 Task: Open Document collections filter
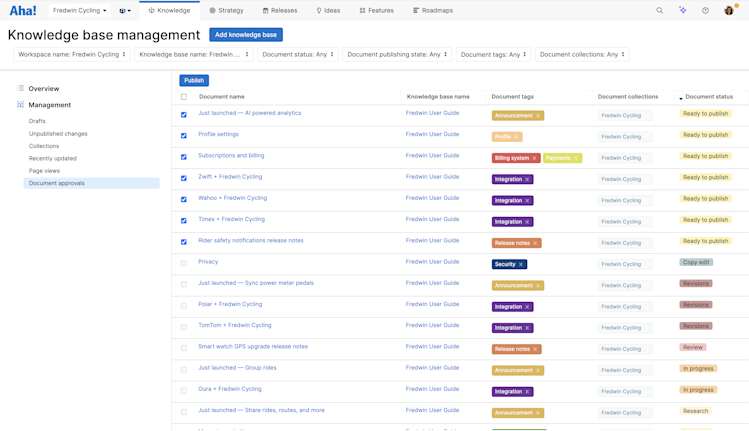[x=582, y=54]
